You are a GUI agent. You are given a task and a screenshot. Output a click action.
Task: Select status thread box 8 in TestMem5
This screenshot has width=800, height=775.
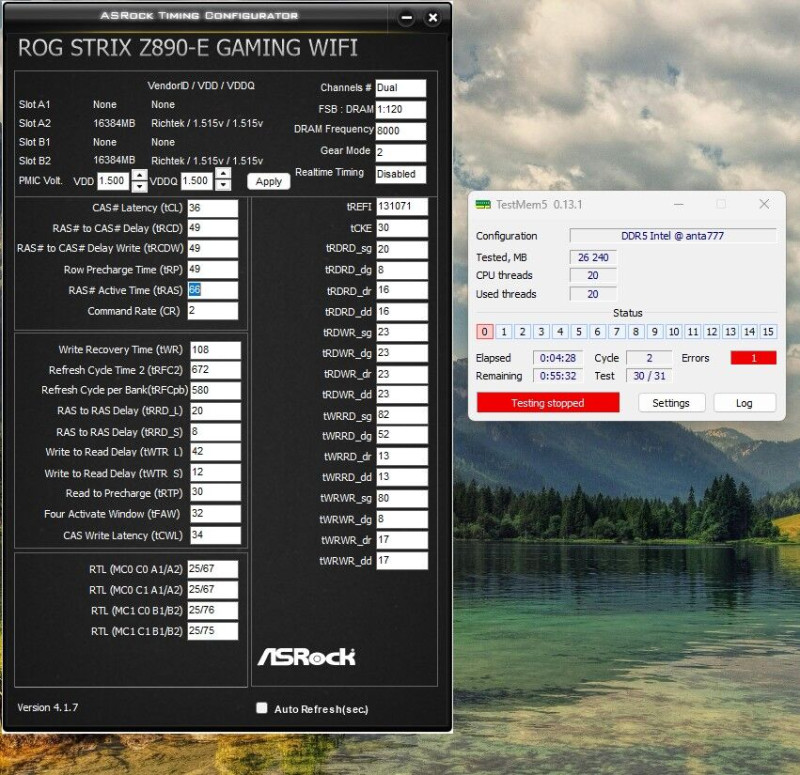(x=636, y=332)
